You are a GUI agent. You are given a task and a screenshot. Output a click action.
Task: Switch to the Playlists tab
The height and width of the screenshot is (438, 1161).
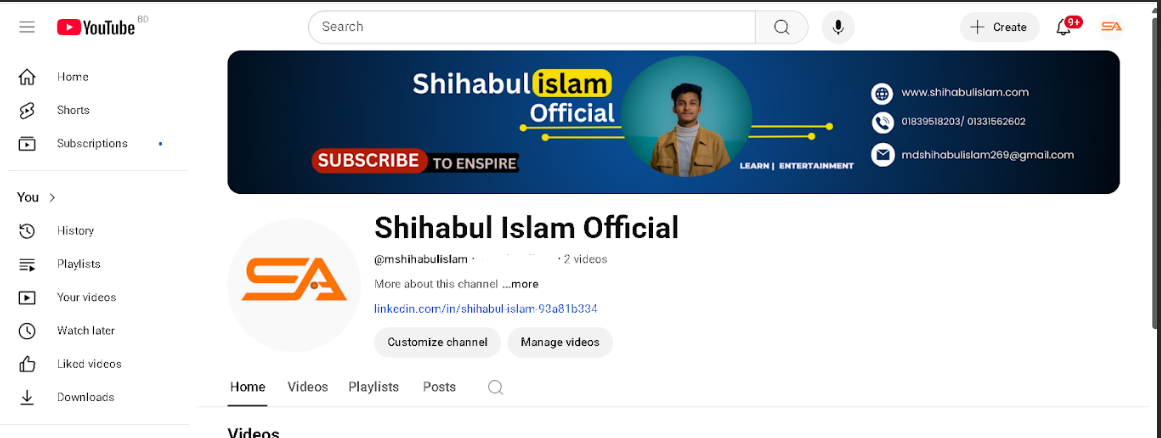(374, 387)
